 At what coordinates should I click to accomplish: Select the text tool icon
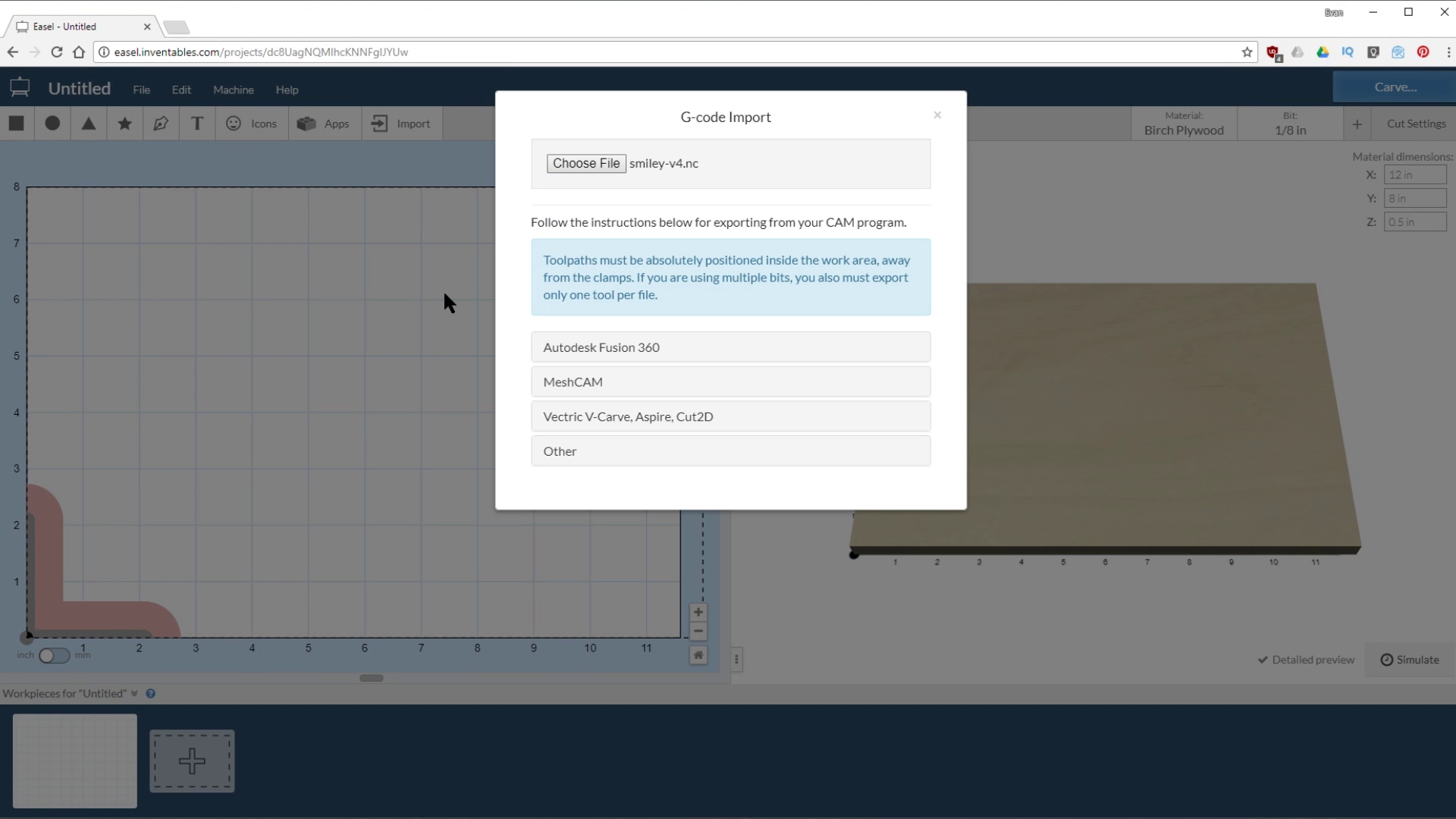(x=197, y=123)
